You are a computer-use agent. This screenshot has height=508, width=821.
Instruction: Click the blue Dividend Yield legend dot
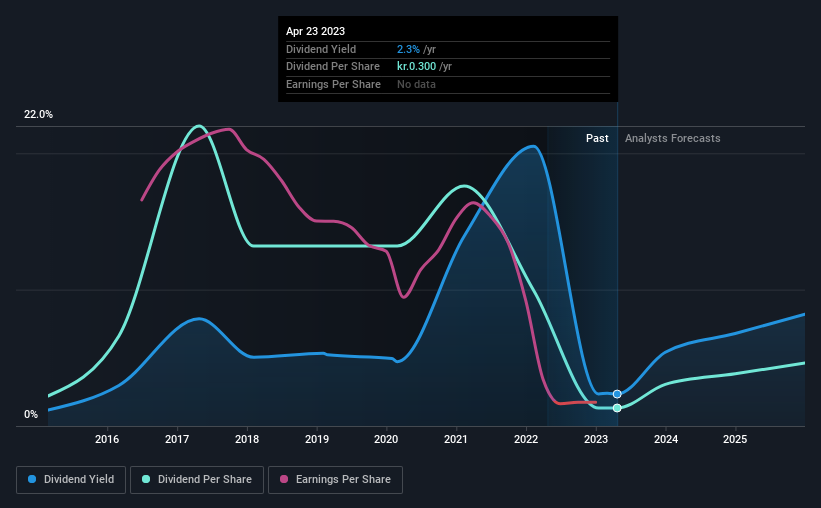coord(32,479)
